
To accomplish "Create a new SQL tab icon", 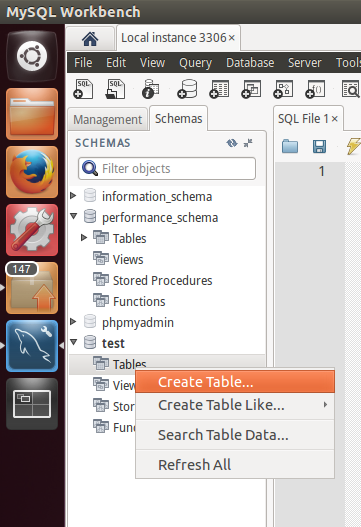I will coord(83,89).
